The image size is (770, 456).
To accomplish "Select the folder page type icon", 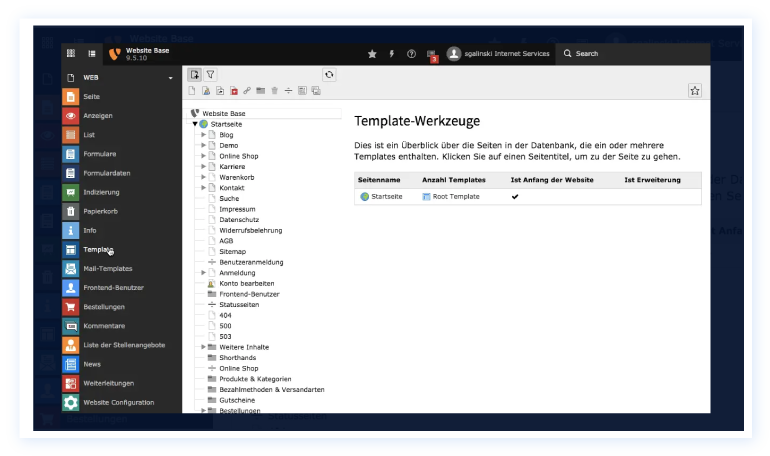I will click(x=261, y=91).
